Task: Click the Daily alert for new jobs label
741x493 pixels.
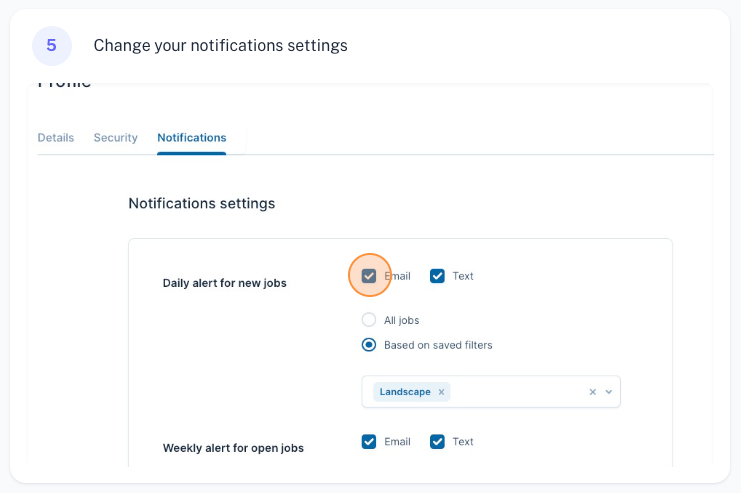Action: coord(224,283)
